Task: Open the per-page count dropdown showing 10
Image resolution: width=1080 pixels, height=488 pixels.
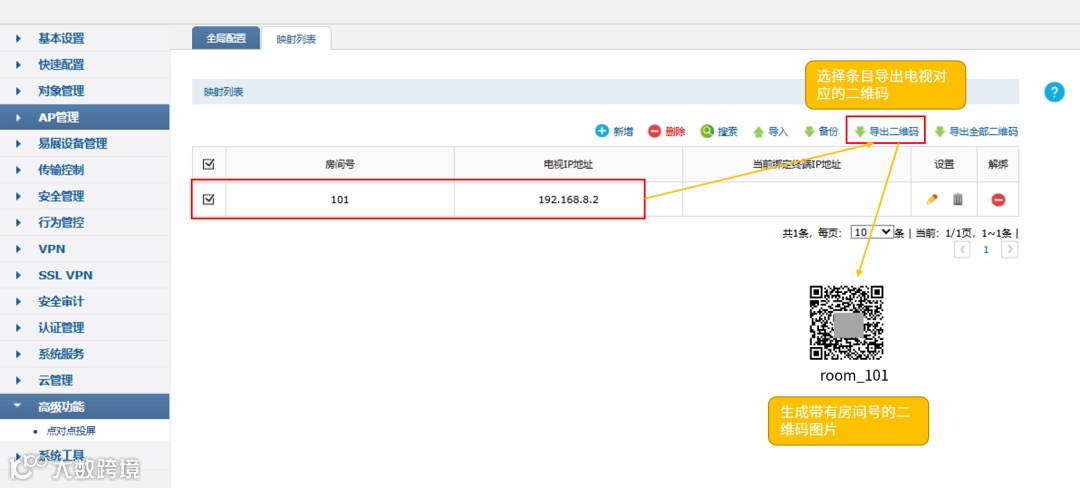Action: [872, 232]
